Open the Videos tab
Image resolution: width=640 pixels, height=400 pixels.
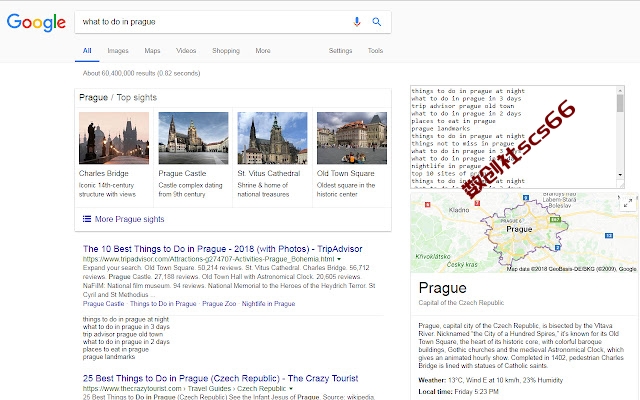click(186, 51)
